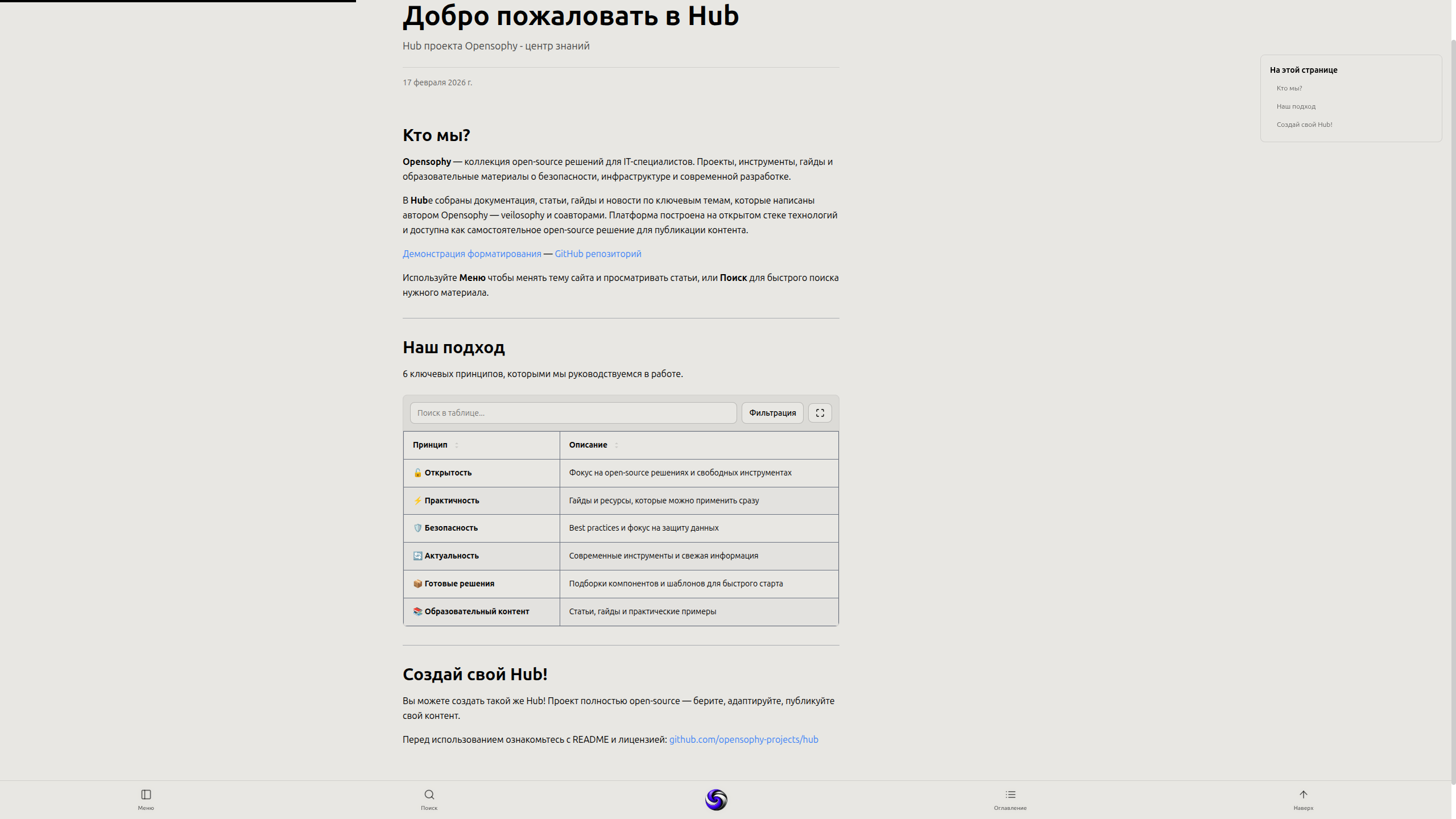Open the GitHub репозиторий link
This screenshot has width=1456, height=819.
click(597, 254)
